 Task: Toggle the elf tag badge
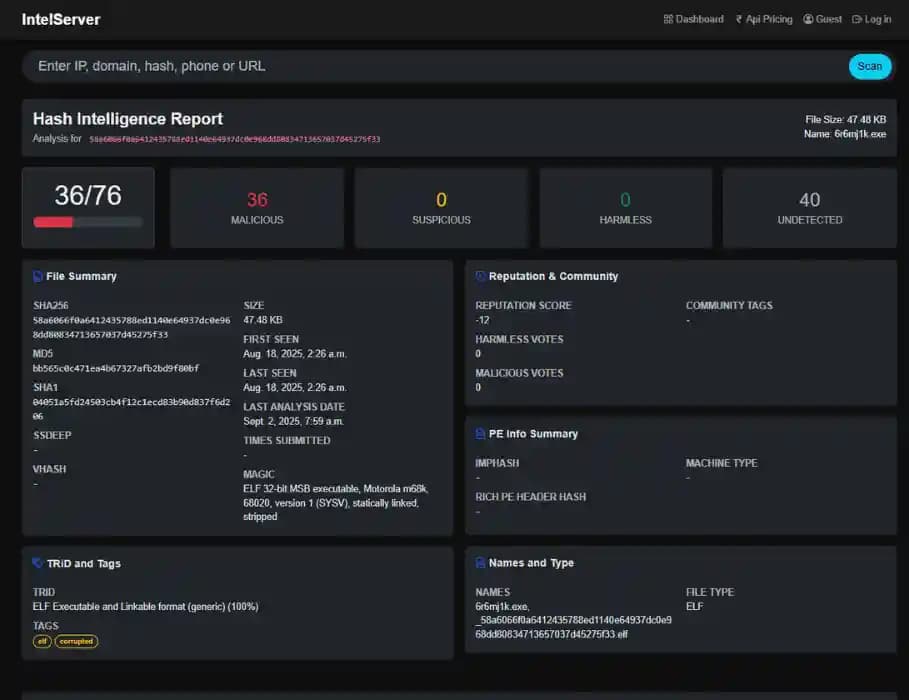tap(40, 641)
